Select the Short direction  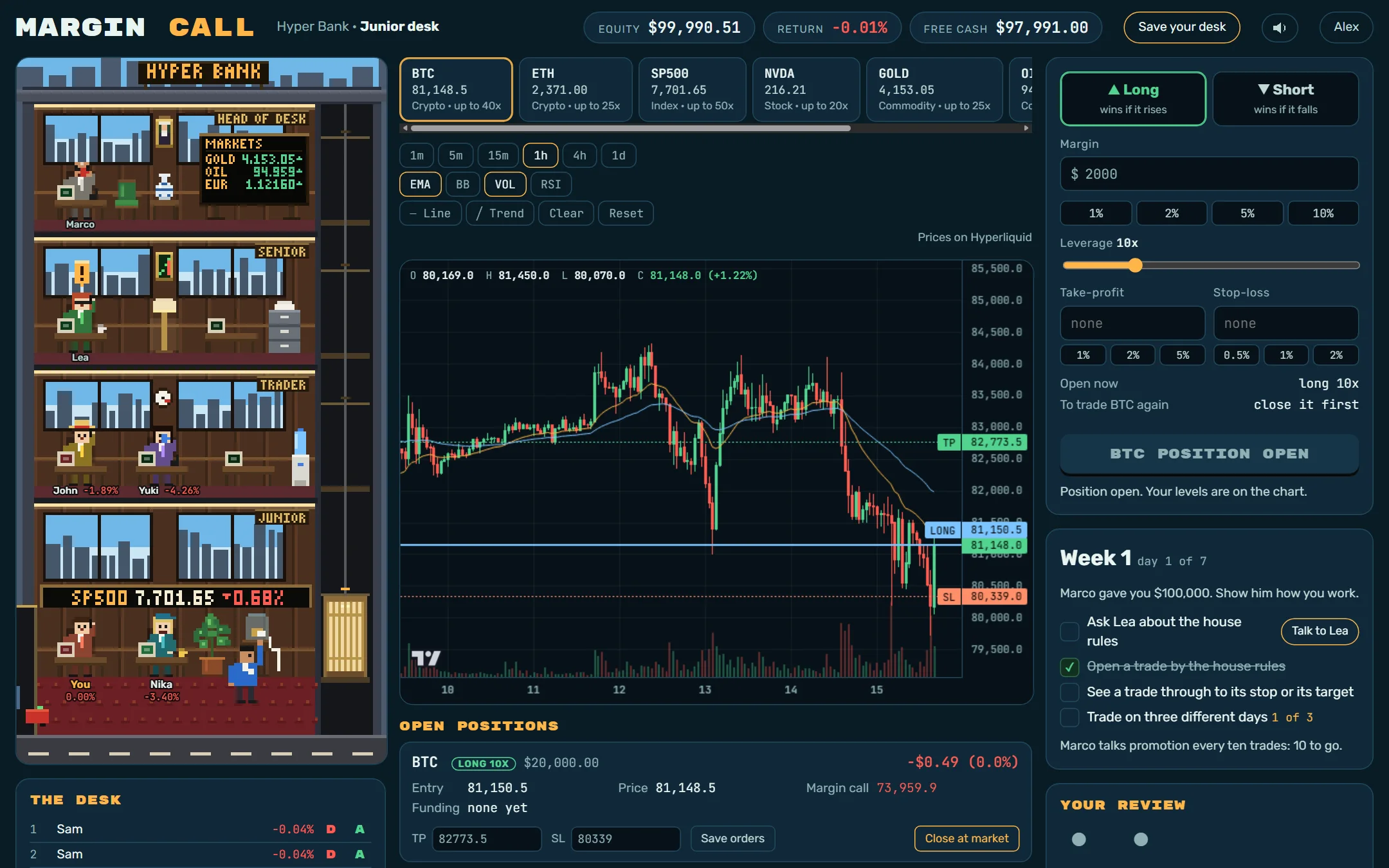click(1285, 98)
